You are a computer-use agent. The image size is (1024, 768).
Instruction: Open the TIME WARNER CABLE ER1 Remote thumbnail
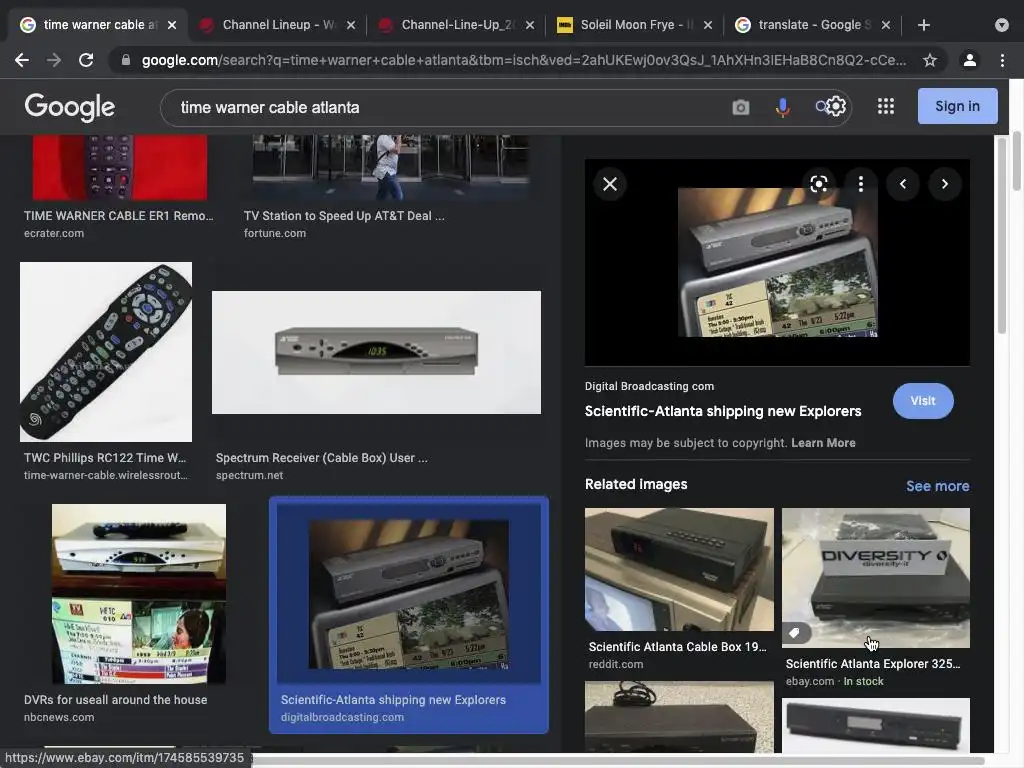120,167
